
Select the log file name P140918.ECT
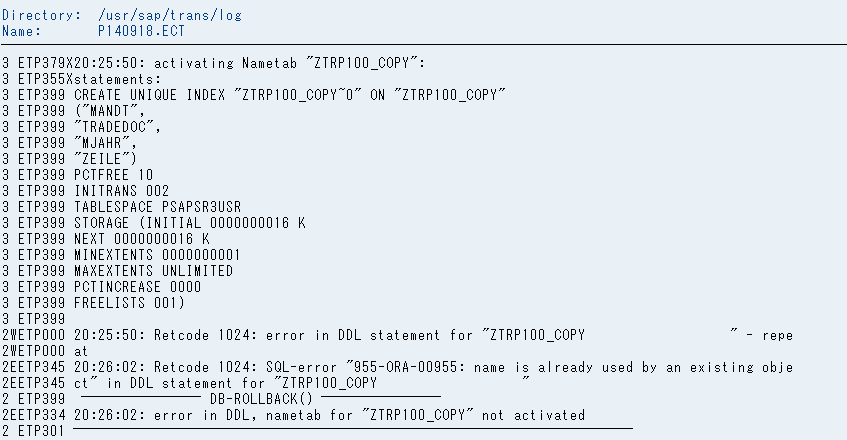click(x=141, y=31)
